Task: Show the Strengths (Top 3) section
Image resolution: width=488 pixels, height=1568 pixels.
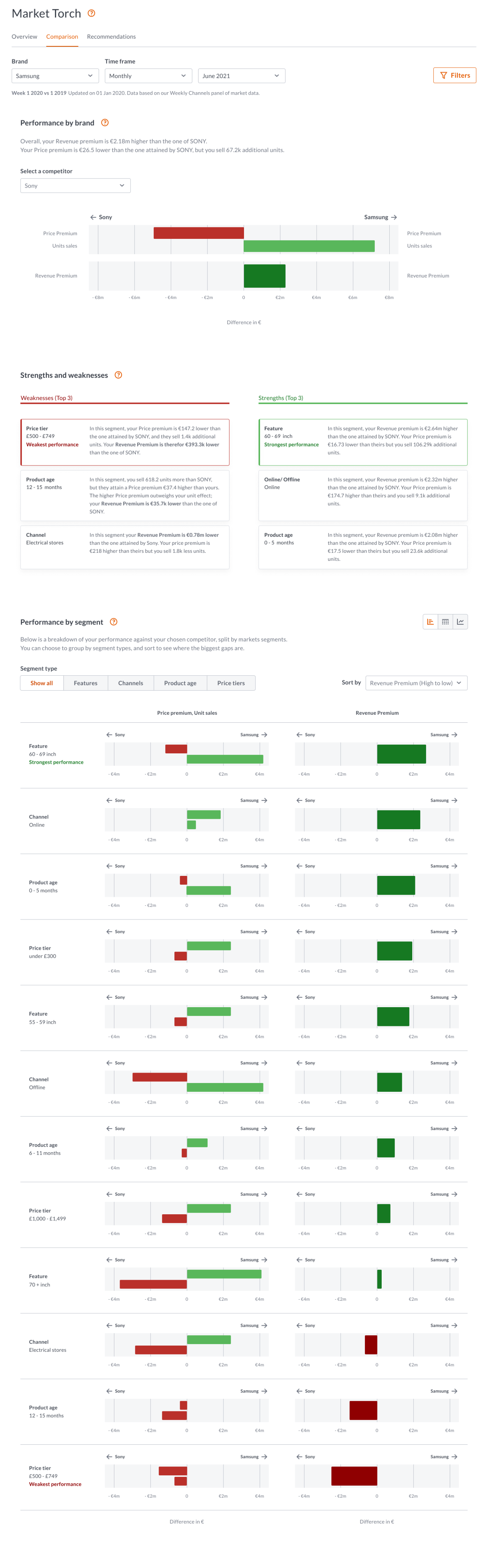Action: (280, 398)
